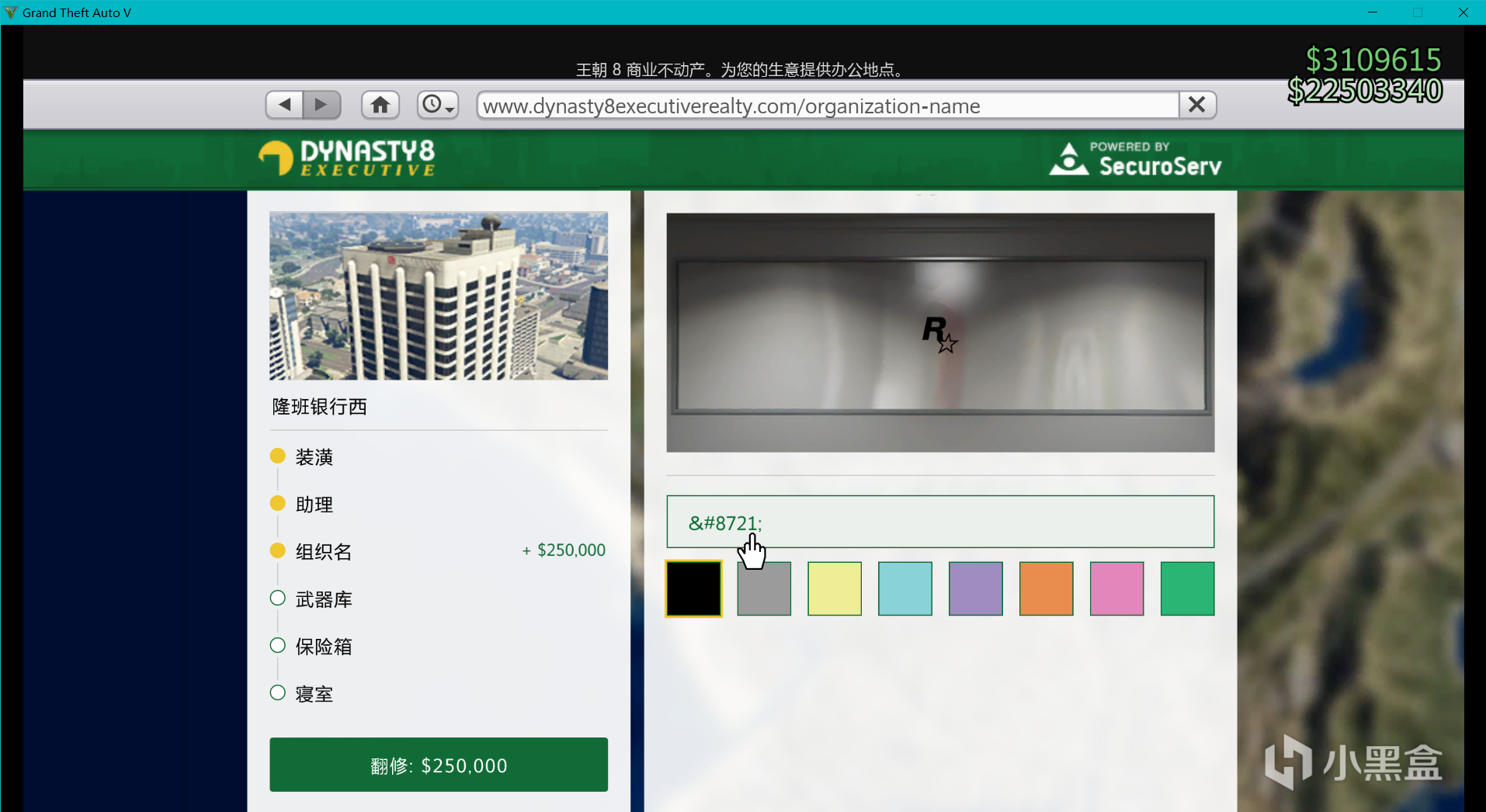
Task: Click the browser URL address bar
Action: [828, 106]
